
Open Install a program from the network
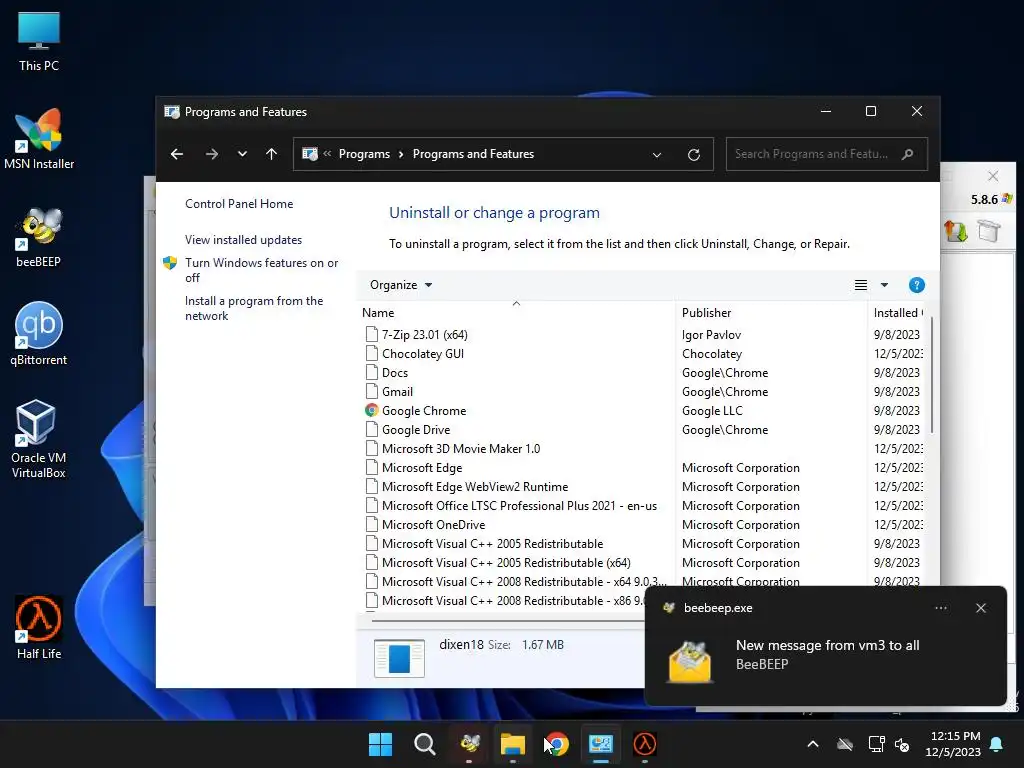click(254, 308)
